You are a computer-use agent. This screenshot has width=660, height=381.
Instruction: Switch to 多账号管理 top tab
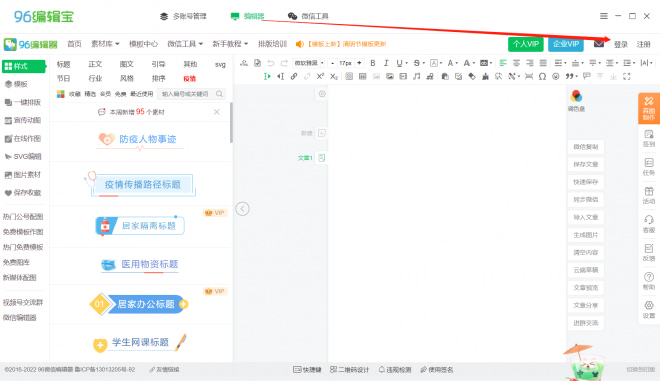(x=183, y=16)
